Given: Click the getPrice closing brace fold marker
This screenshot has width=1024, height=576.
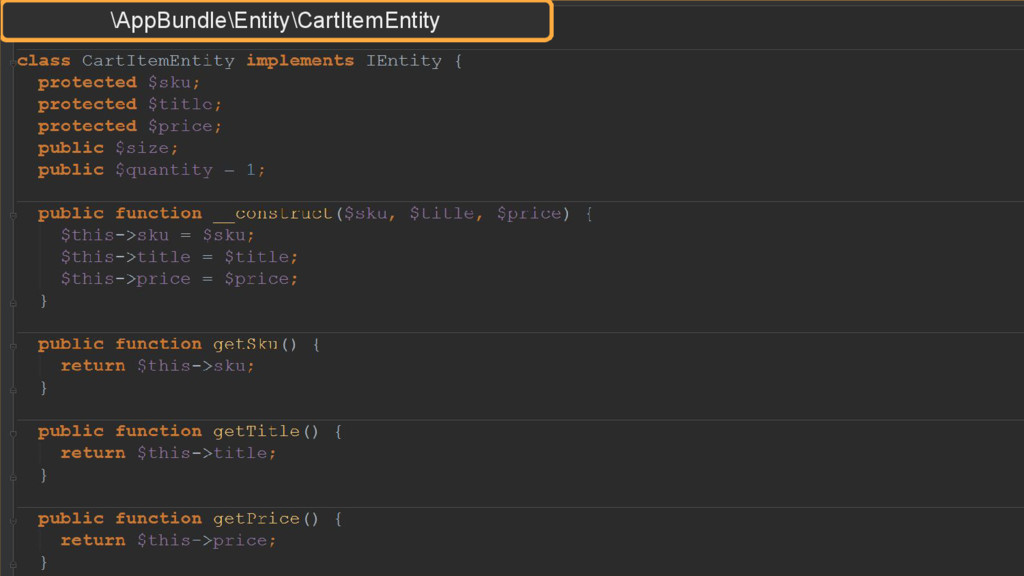Looking at the screenshot, I should [x=13, y=564].
